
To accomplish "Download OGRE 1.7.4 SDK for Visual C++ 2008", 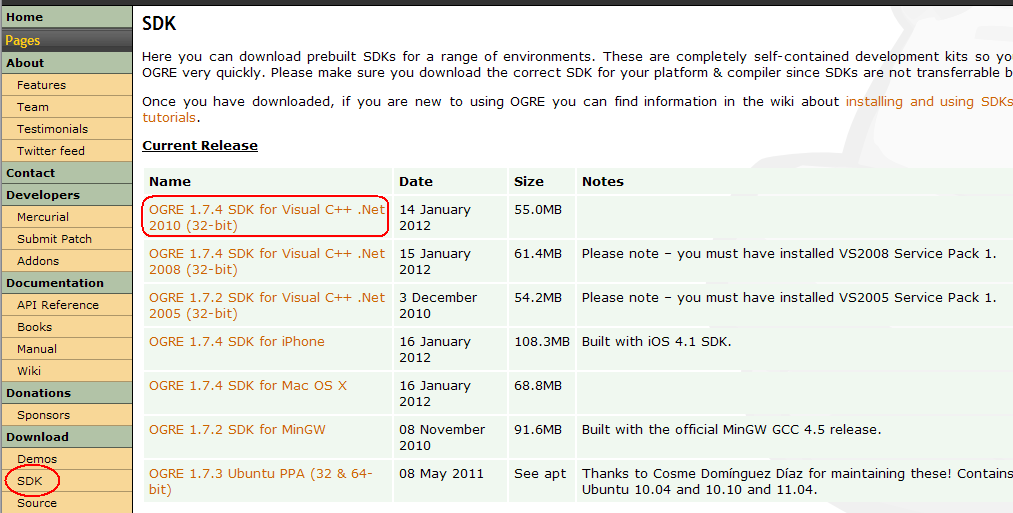I will (267, 261).
